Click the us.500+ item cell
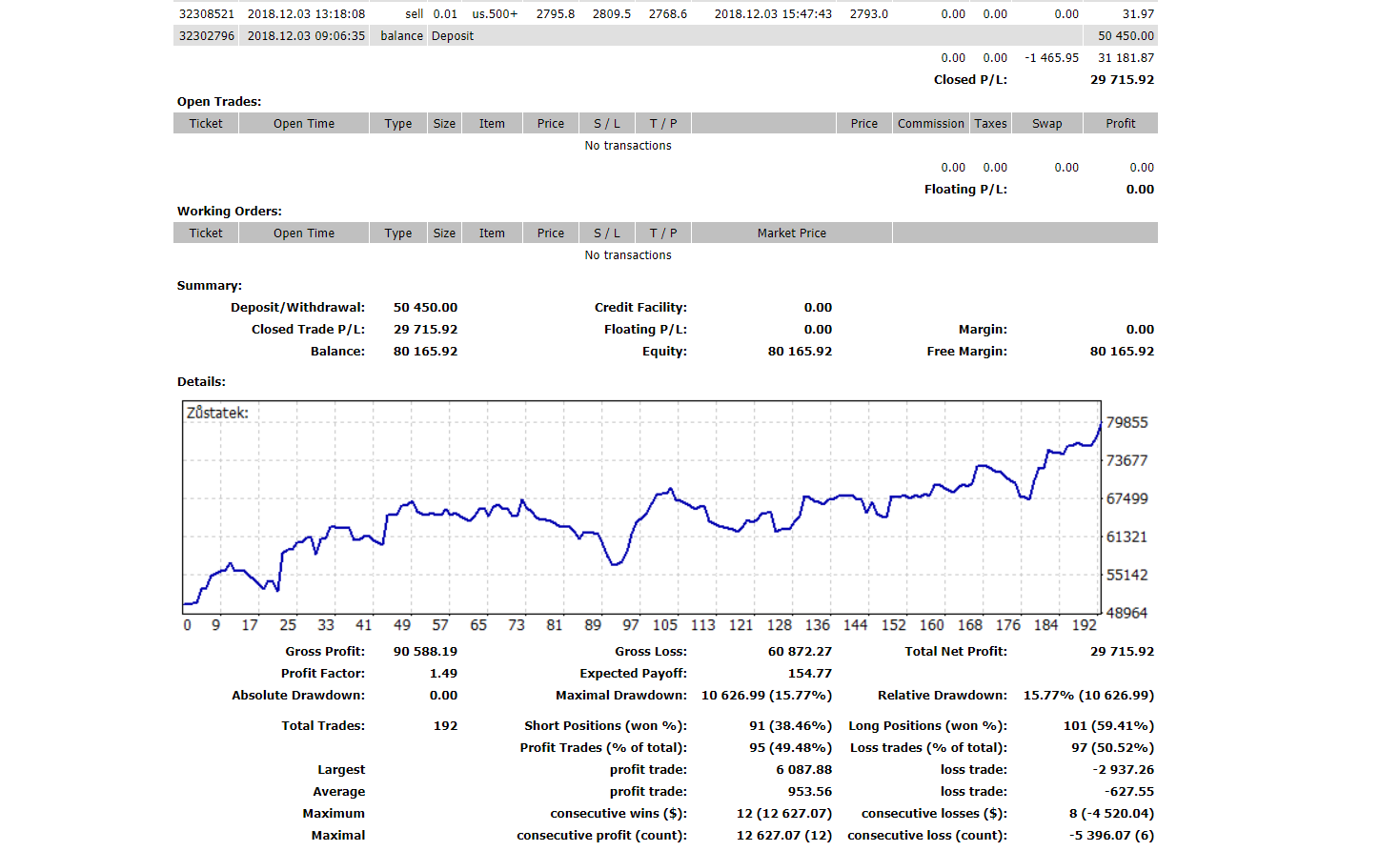Screen dimensions: 1400x851 tap(495, 14)
